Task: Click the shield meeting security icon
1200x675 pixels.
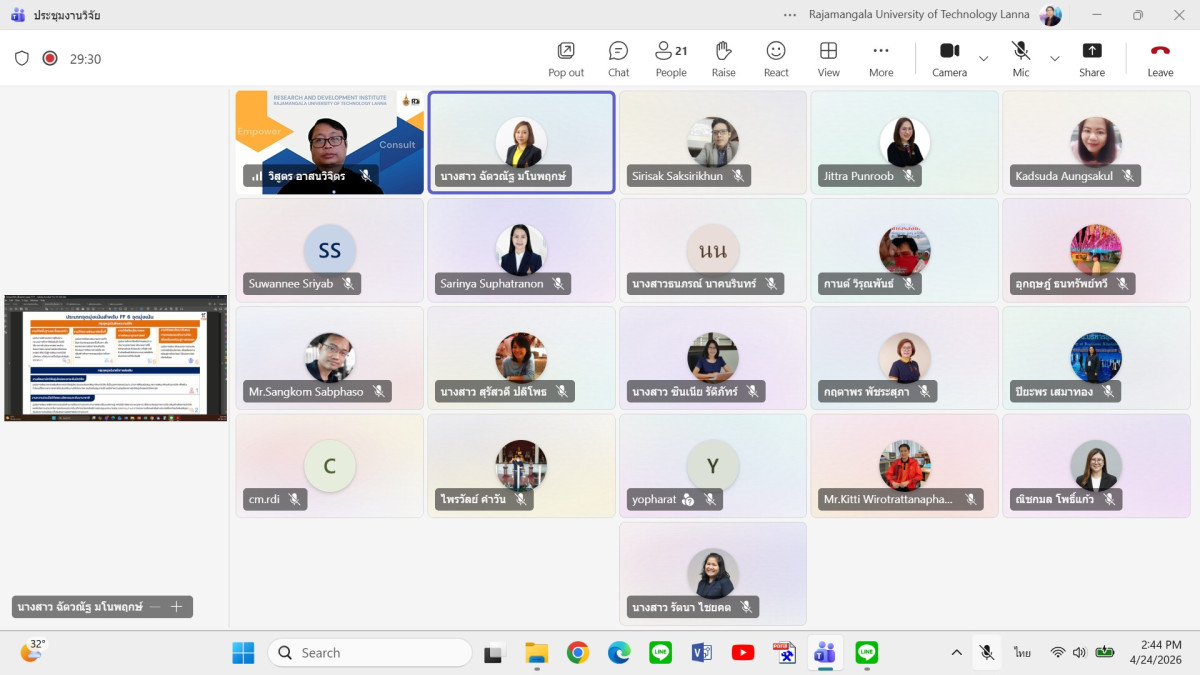Action: coord(22,58)
